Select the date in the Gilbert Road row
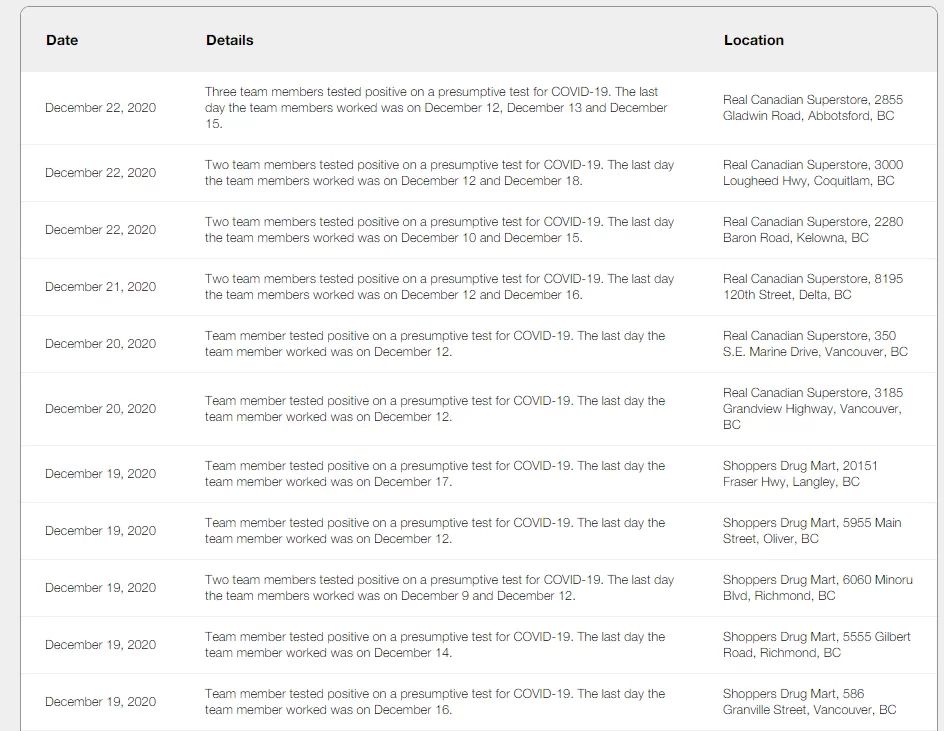This screenshot has height=731, width=944. click(x=101, y=645)
